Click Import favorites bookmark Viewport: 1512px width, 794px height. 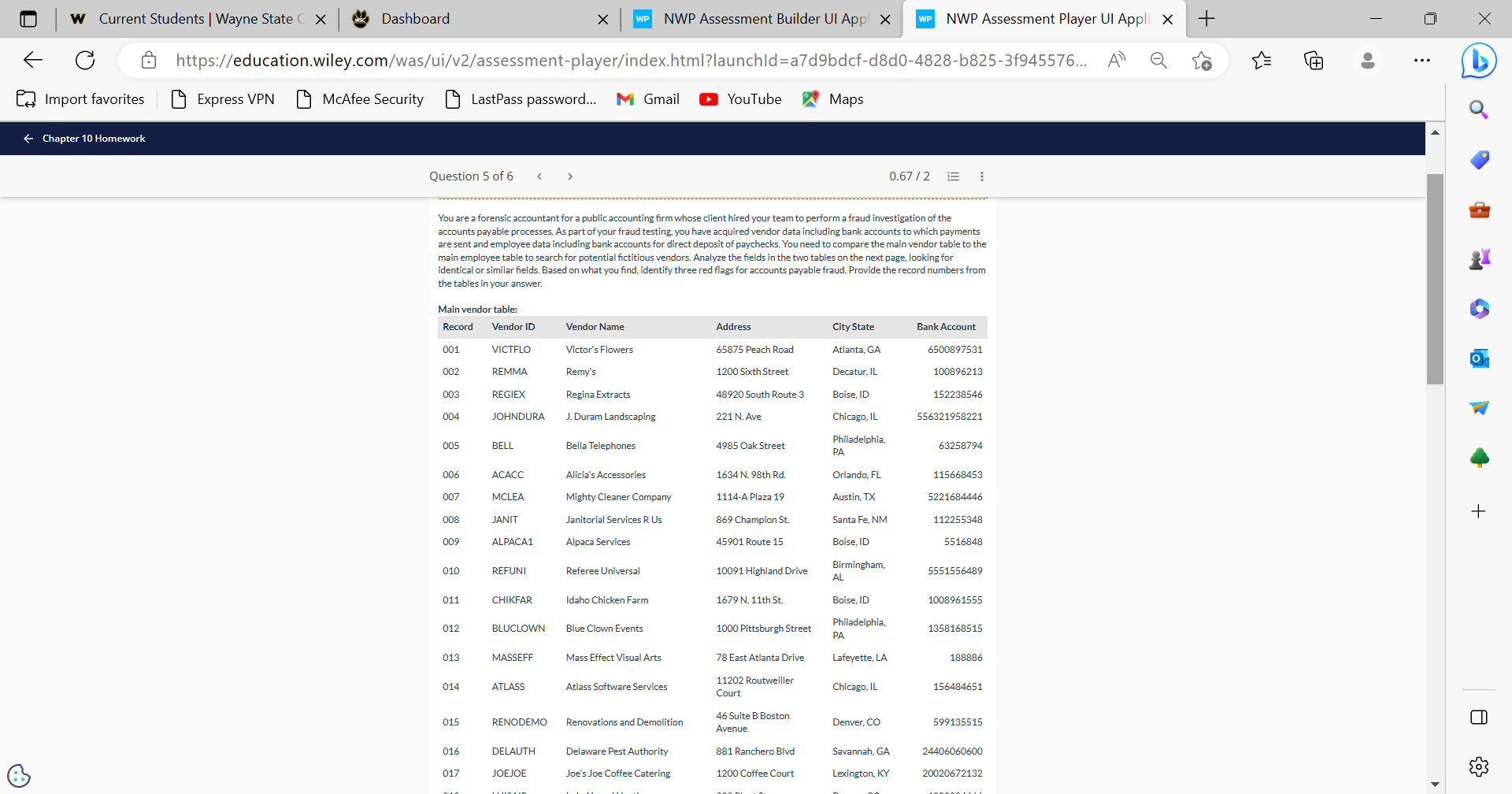[80, 99]
